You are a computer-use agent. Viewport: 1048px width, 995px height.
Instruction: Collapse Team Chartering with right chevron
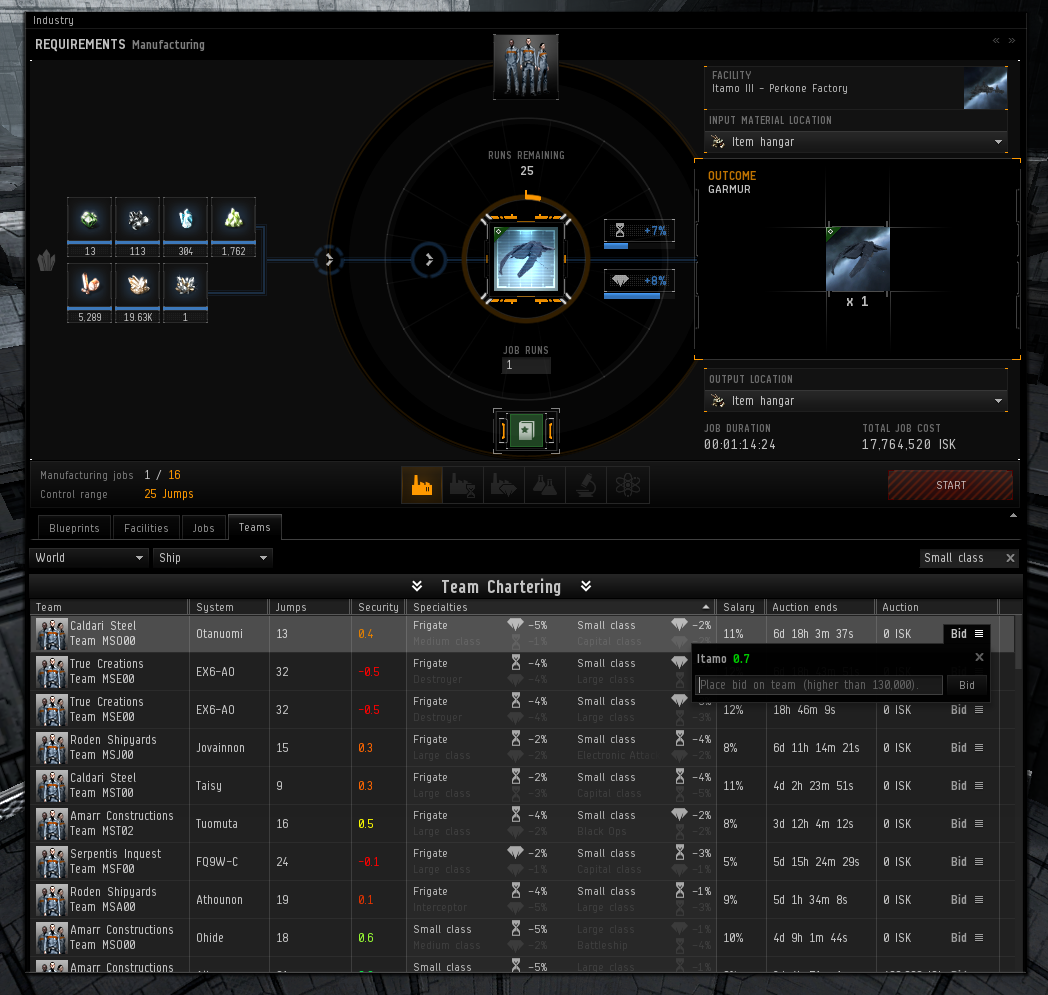click(x=586, y=586)
